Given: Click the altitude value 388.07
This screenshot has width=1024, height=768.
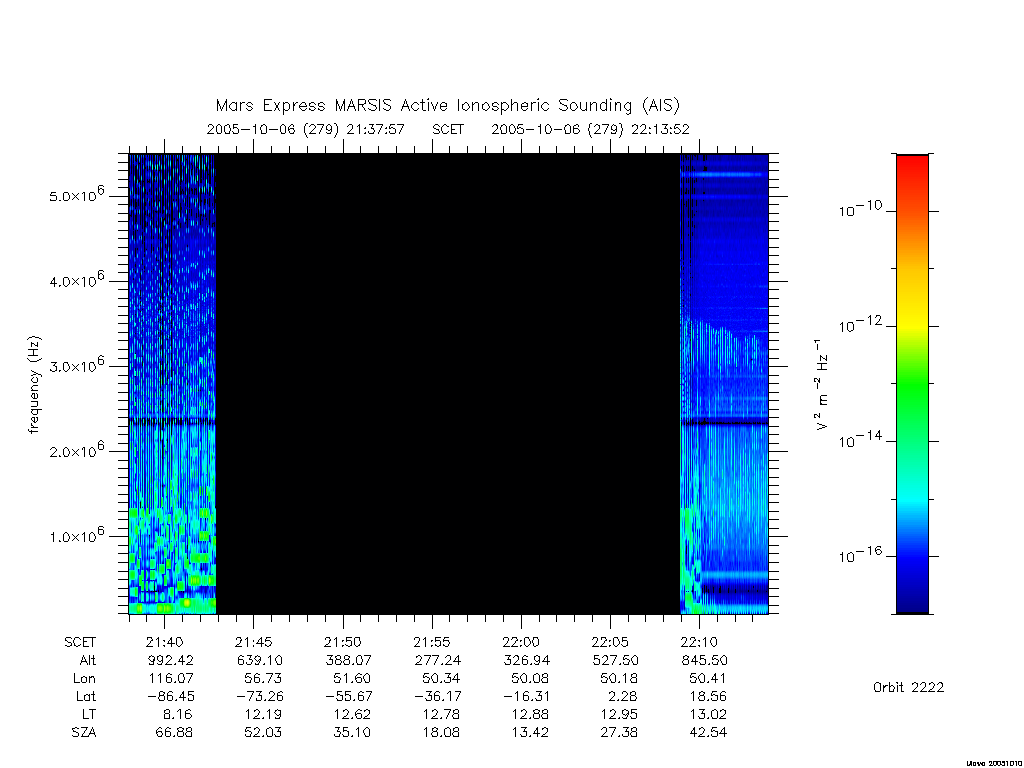Looking at the screenshot, I should [349, 660].
